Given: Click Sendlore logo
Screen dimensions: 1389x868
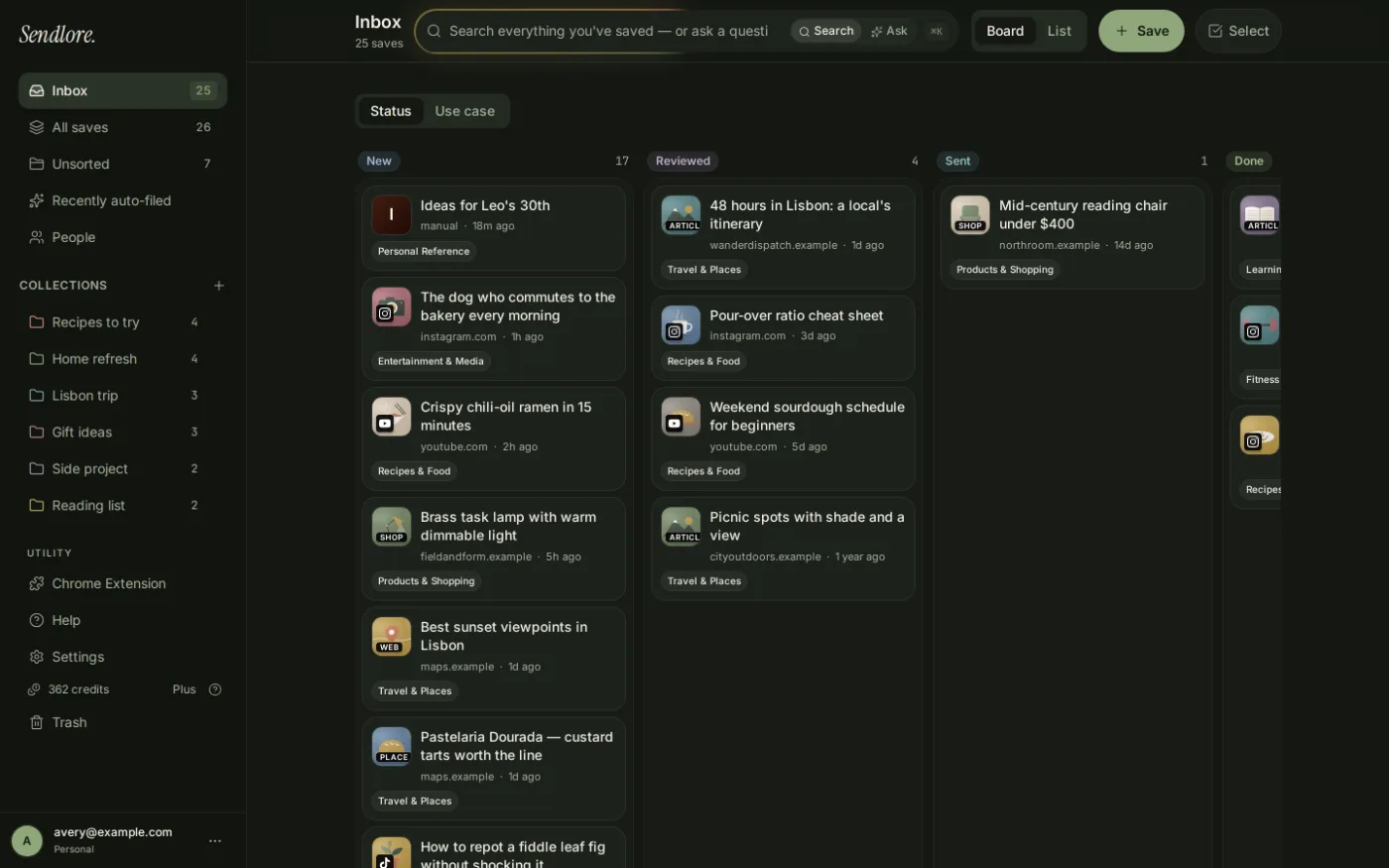Looking at the screenshot, I should 58,34.
